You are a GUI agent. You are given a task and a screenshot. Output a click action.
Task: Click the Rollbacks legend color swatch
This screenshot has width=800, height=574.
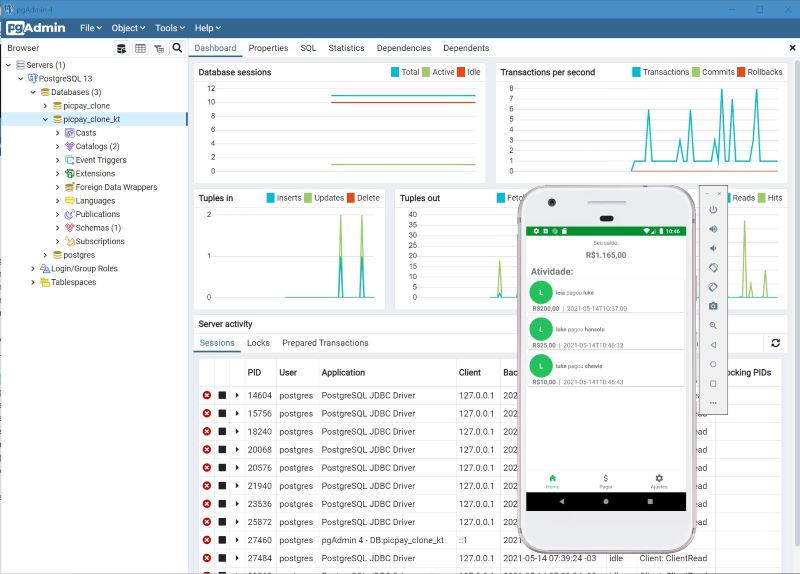point(741,72)
